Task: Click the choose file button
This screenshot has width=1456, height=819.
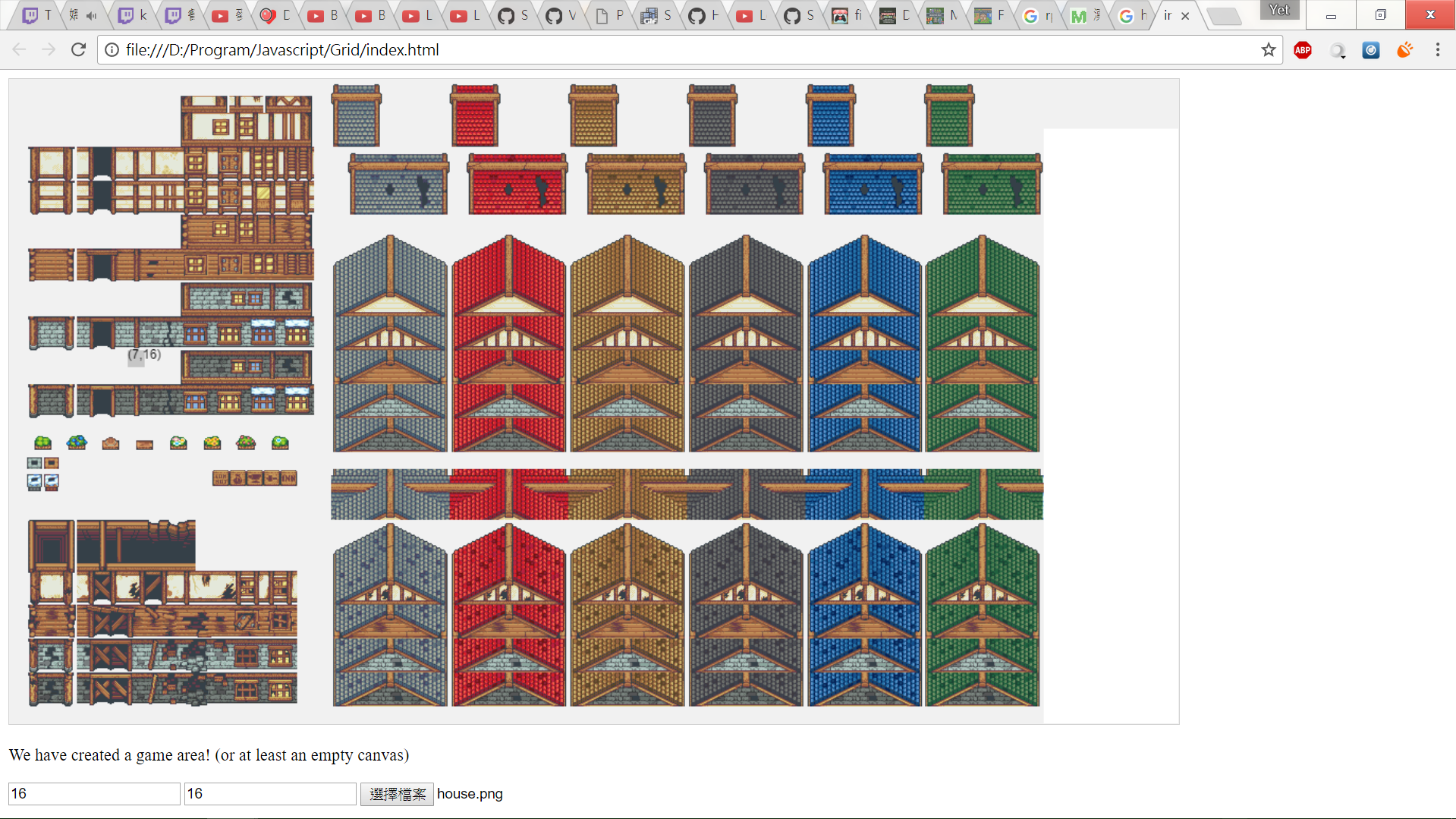Action: [x=397, y=794]
